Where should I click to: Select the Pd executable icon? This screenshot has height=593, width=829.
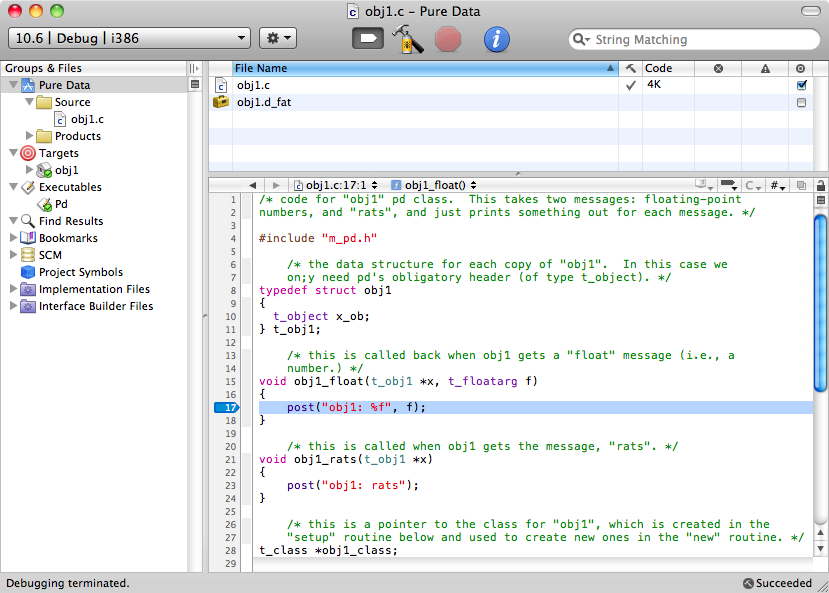pos(44,205)
